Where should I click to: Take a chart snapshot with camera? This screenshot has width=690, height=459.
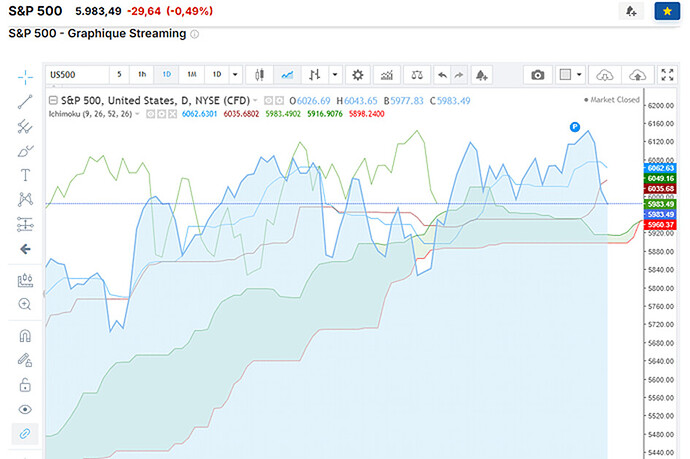[x=537, y=75]
